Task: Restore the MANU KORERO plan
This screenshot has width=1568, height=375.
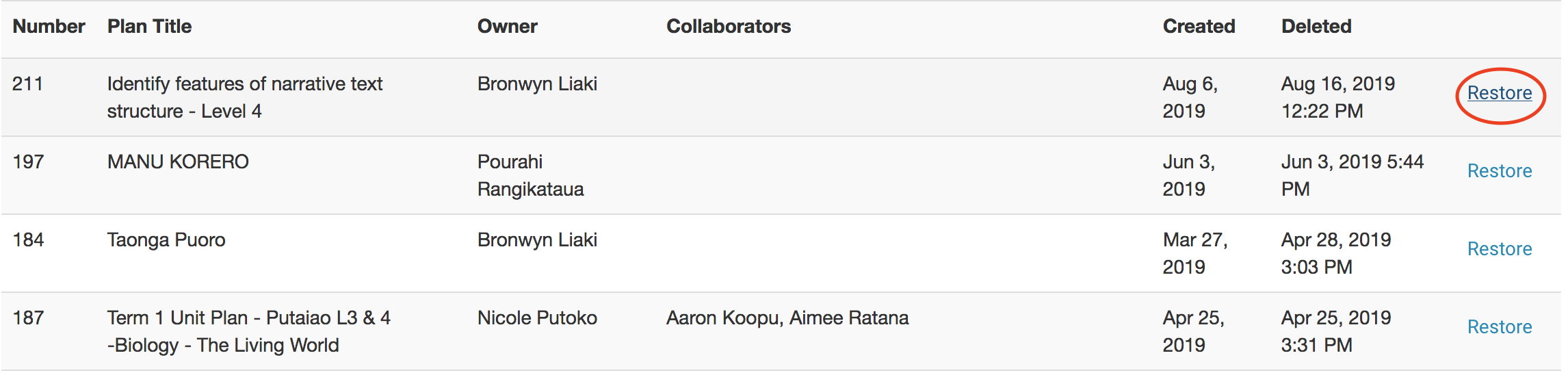Action: 1500,171
